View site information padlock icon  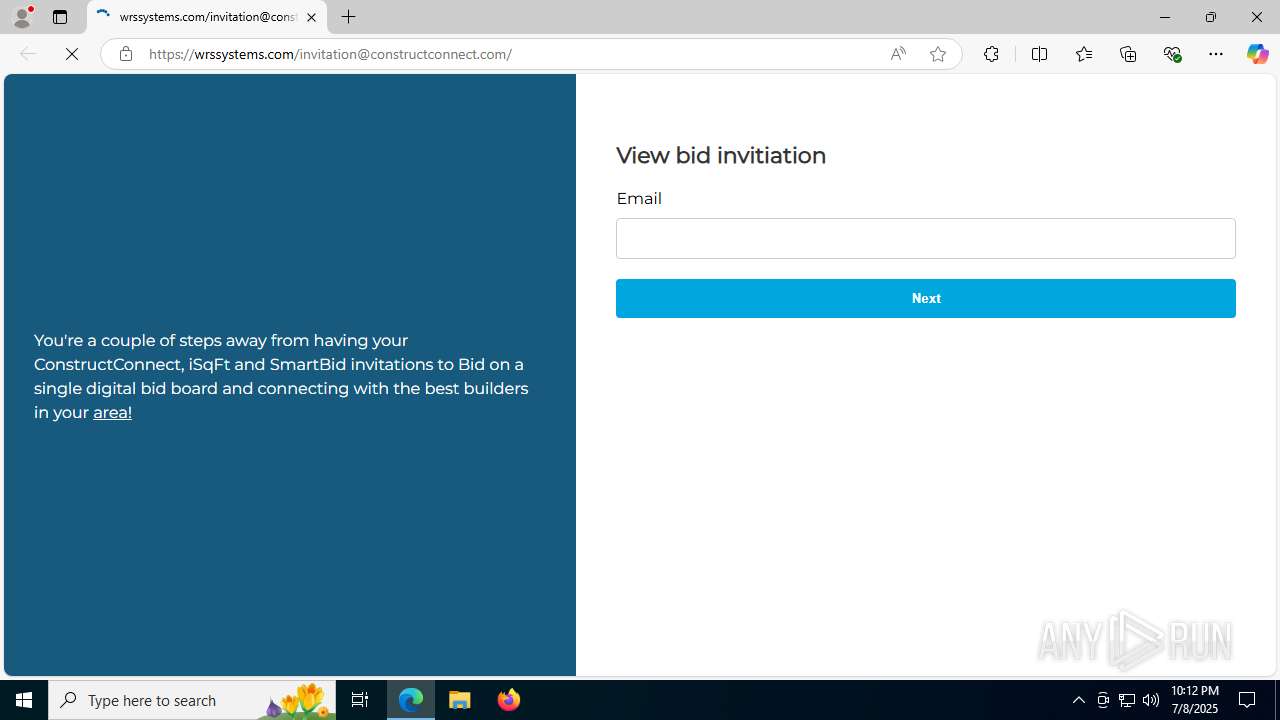(126, 54)
